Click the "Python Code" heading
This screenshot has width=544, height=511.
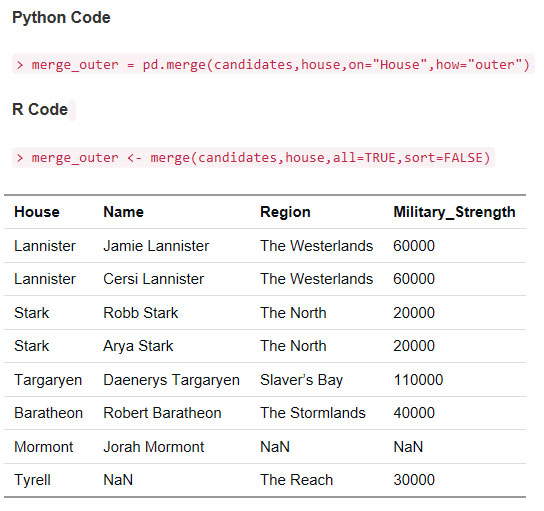tap(61, 18)
